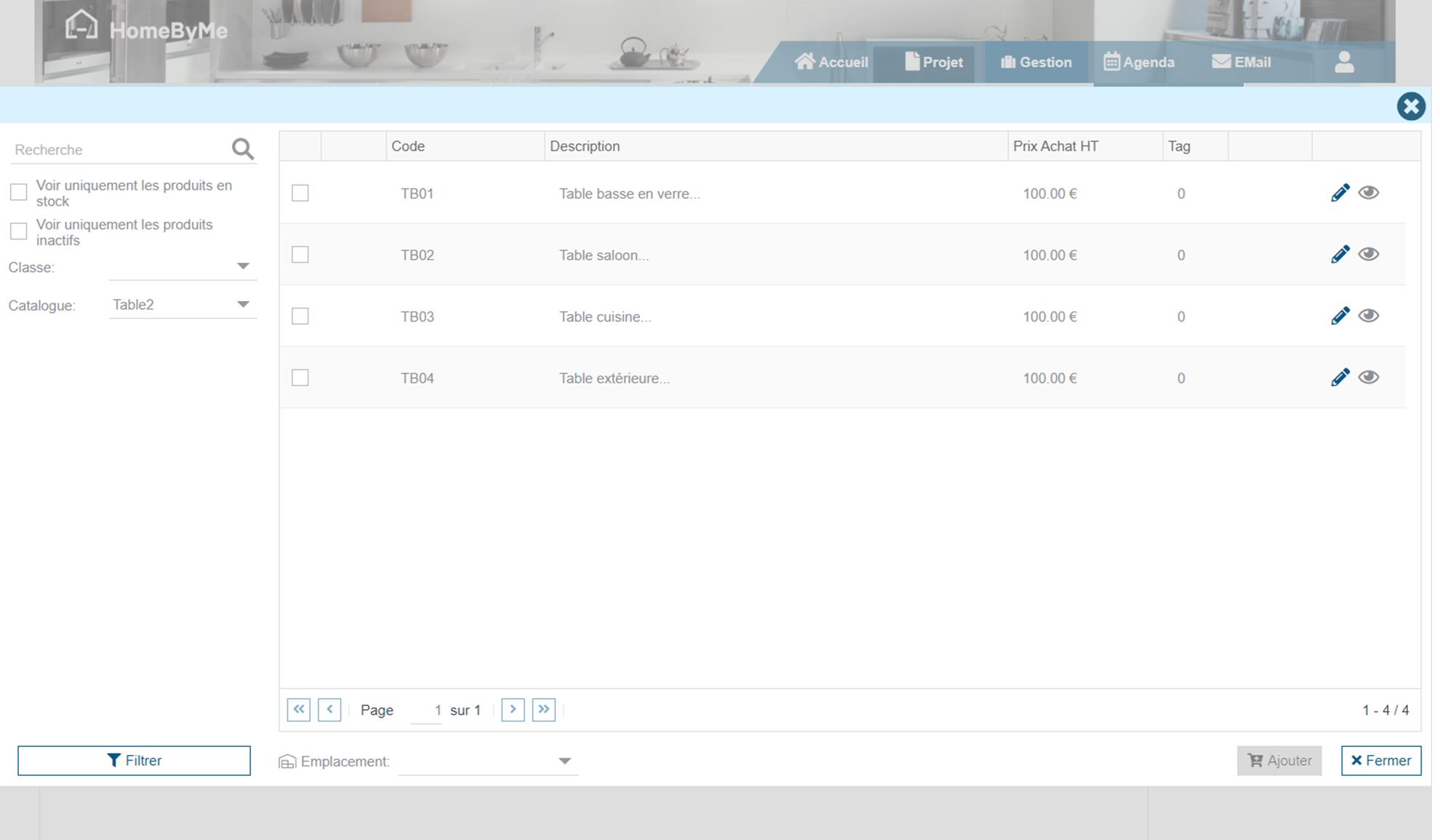Click the search magnifier icon

243,149
